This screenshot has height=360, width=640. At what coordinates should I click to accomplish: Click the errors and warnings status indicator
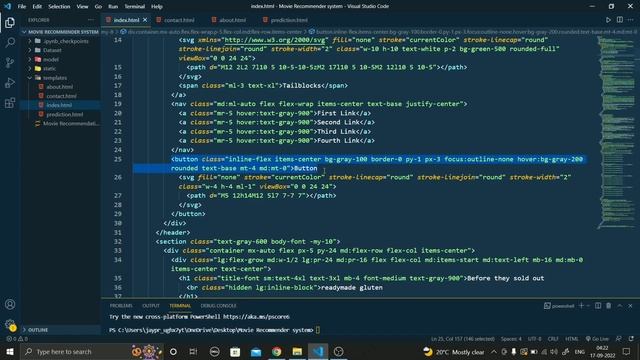17,339
